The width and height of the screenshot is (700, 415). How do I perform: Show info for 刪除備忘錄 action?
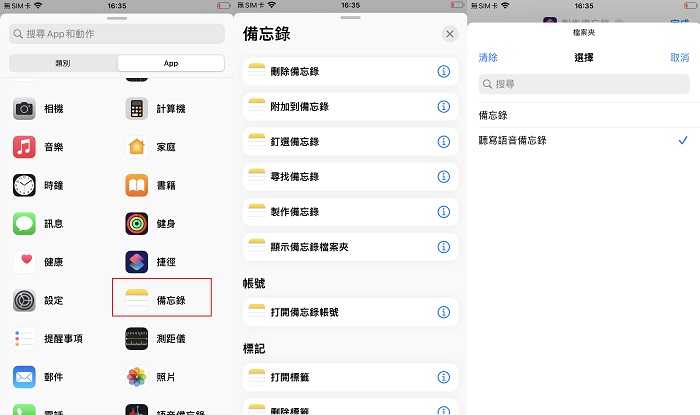pos(443,71)
